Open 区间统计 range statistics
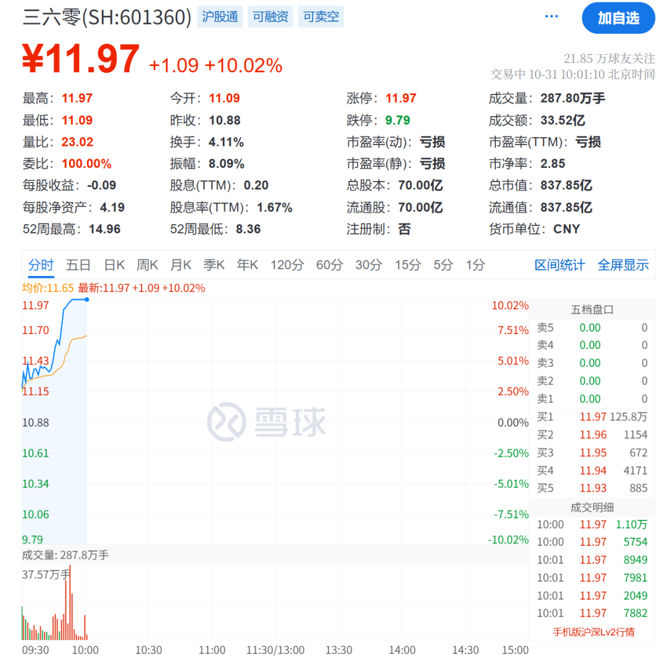The width and height of the screenshot is (667, 665). click(x=559, y=265)
